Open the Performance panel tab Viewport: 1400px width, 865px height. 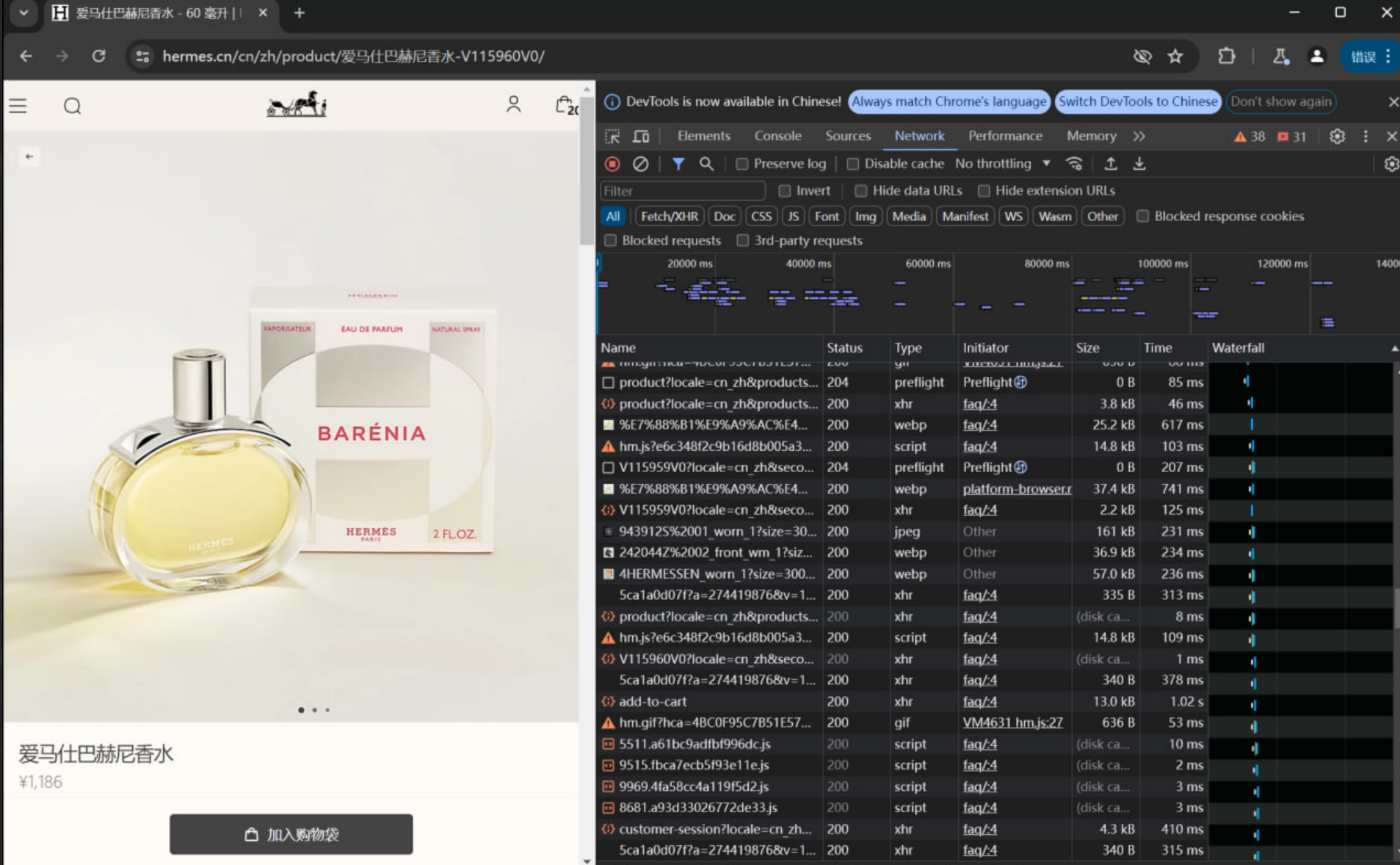(1004, 136)
